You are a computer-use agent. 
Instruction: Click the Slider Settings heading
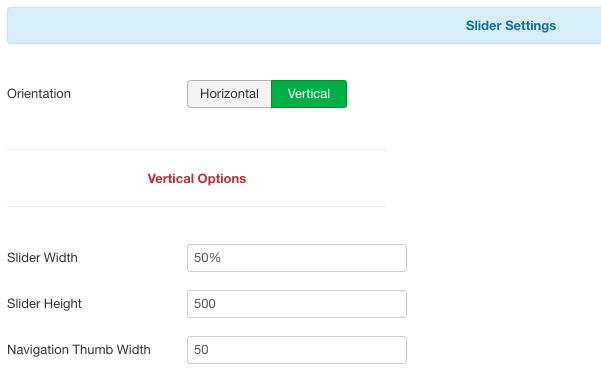pos(511,26)
